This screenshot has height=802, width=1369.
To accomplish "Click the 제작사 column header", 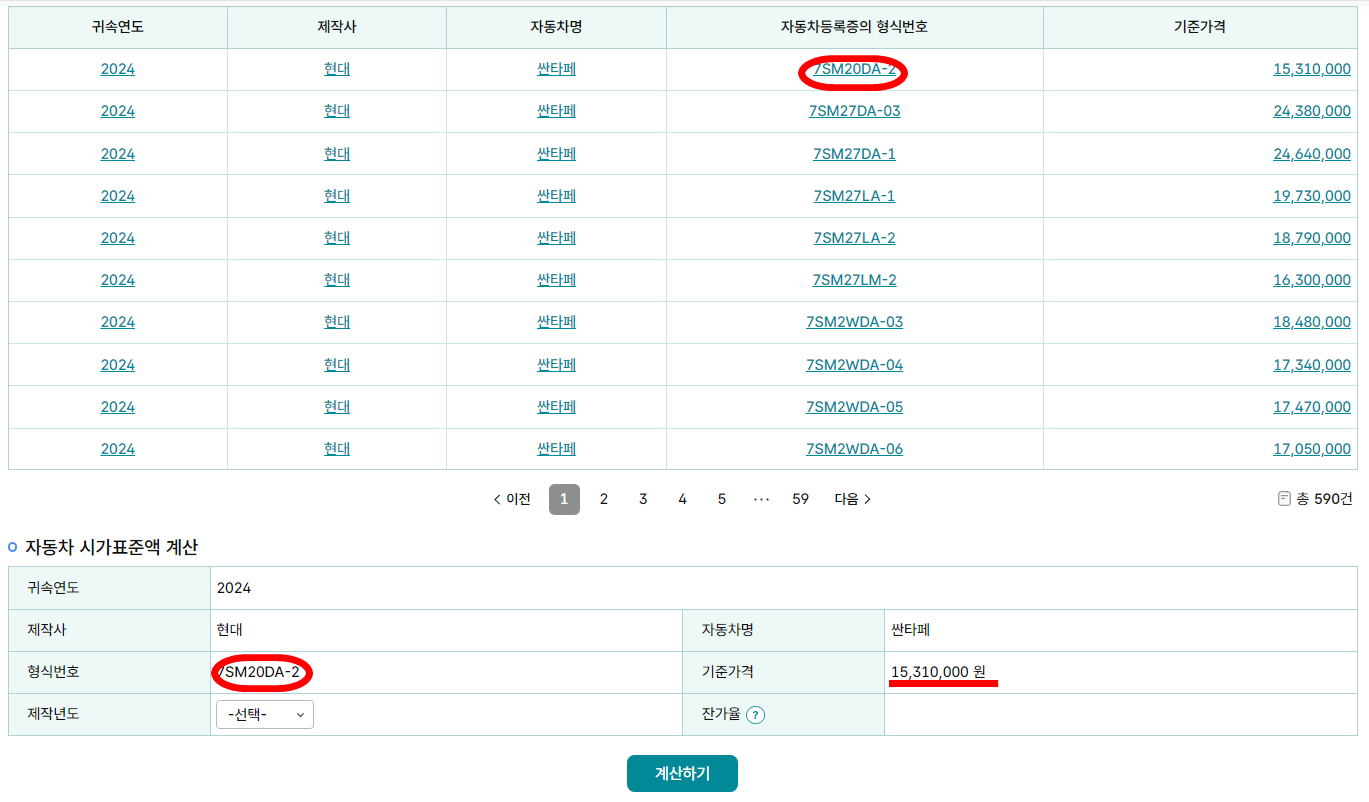I will click(x=337, y=27).
